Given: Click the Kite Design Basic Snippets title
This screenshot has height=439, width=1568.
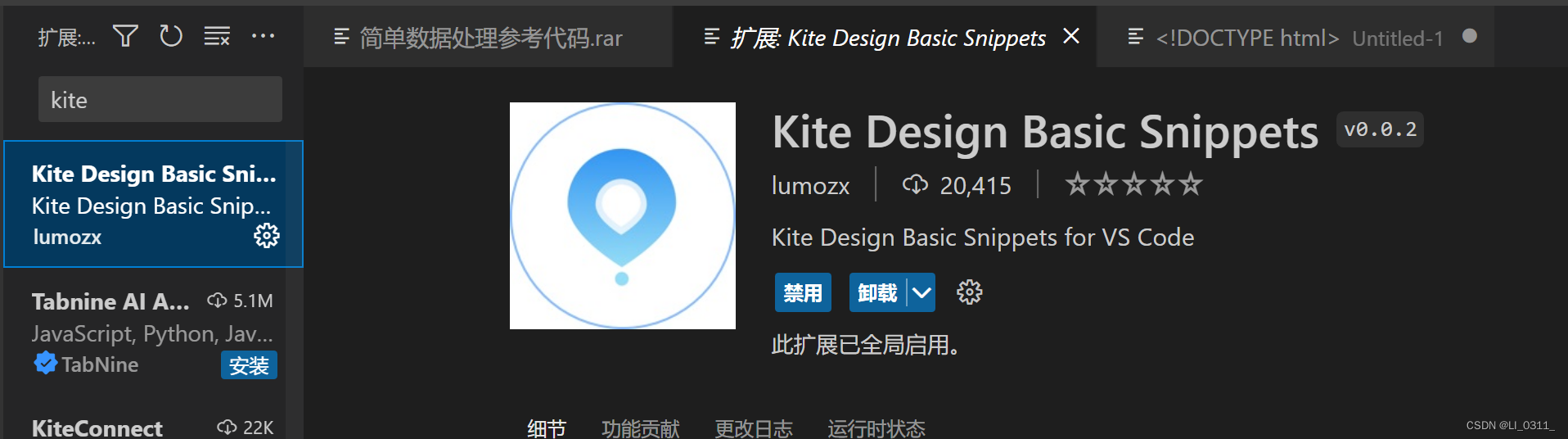Looking at the screenshot, I should click(1045, 132).
